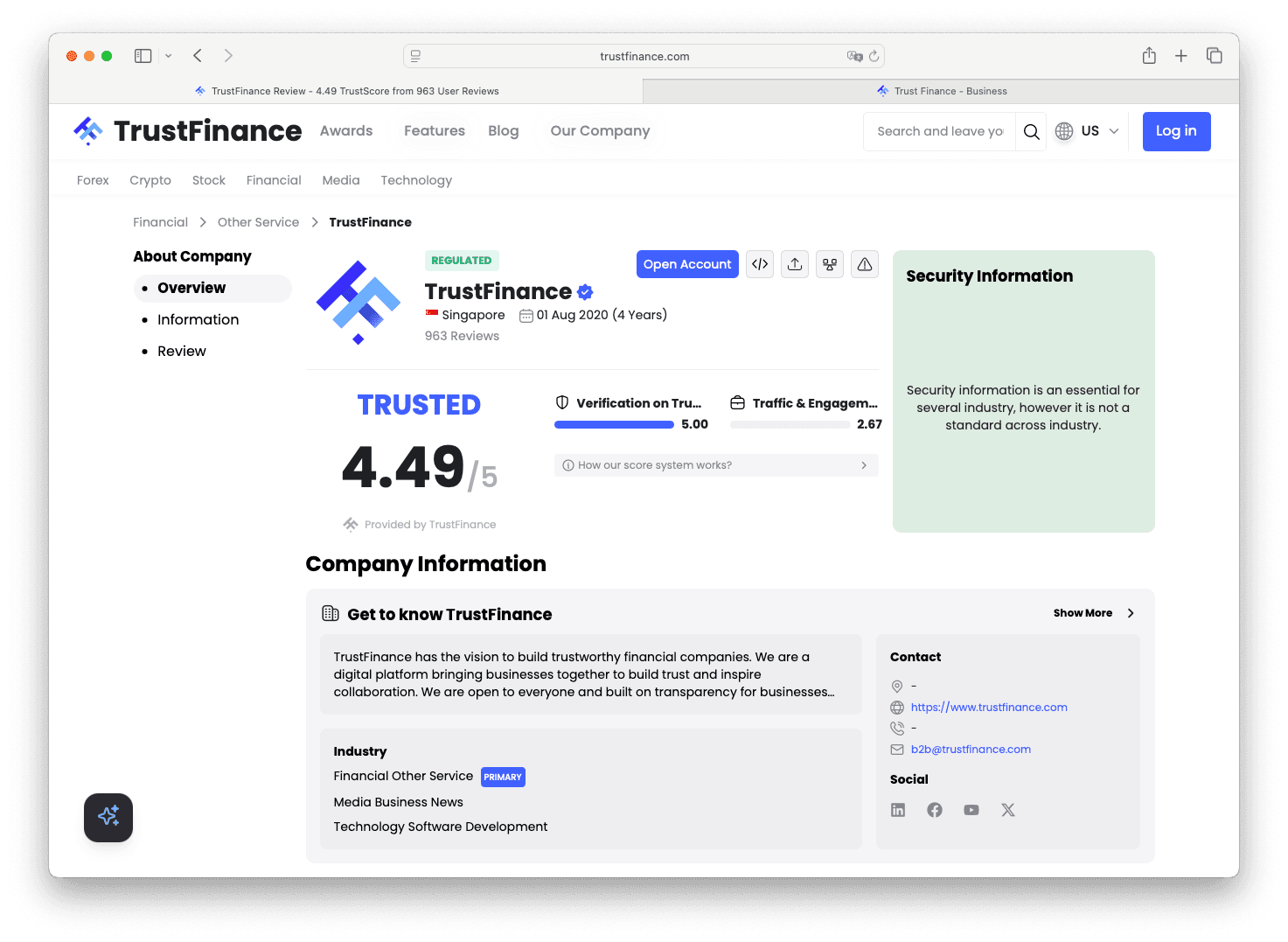Click Safari sidebar toggle icon
Viewport: 1288px width, 942px height.
143,56
